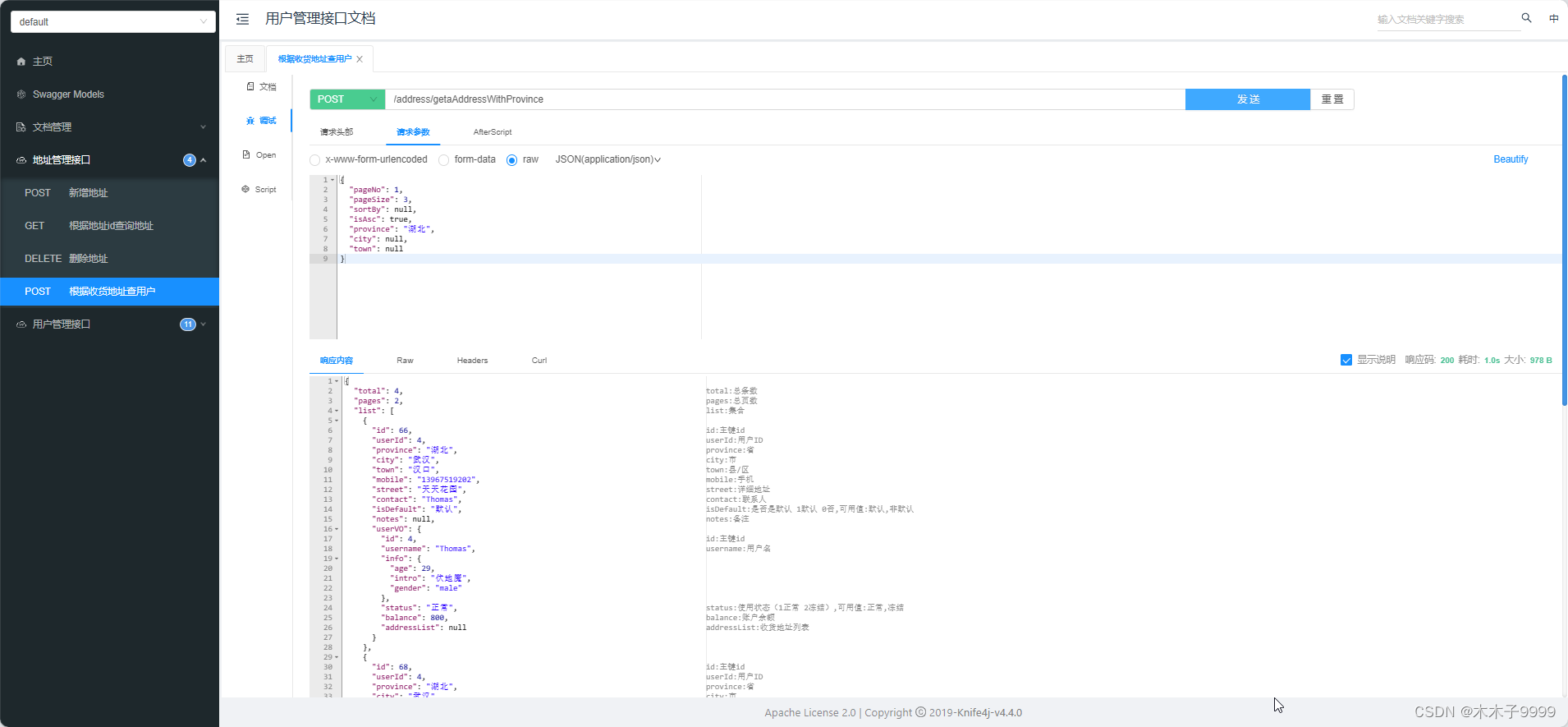Close the 根据收货地址查用户 tab

pos(360,59)
